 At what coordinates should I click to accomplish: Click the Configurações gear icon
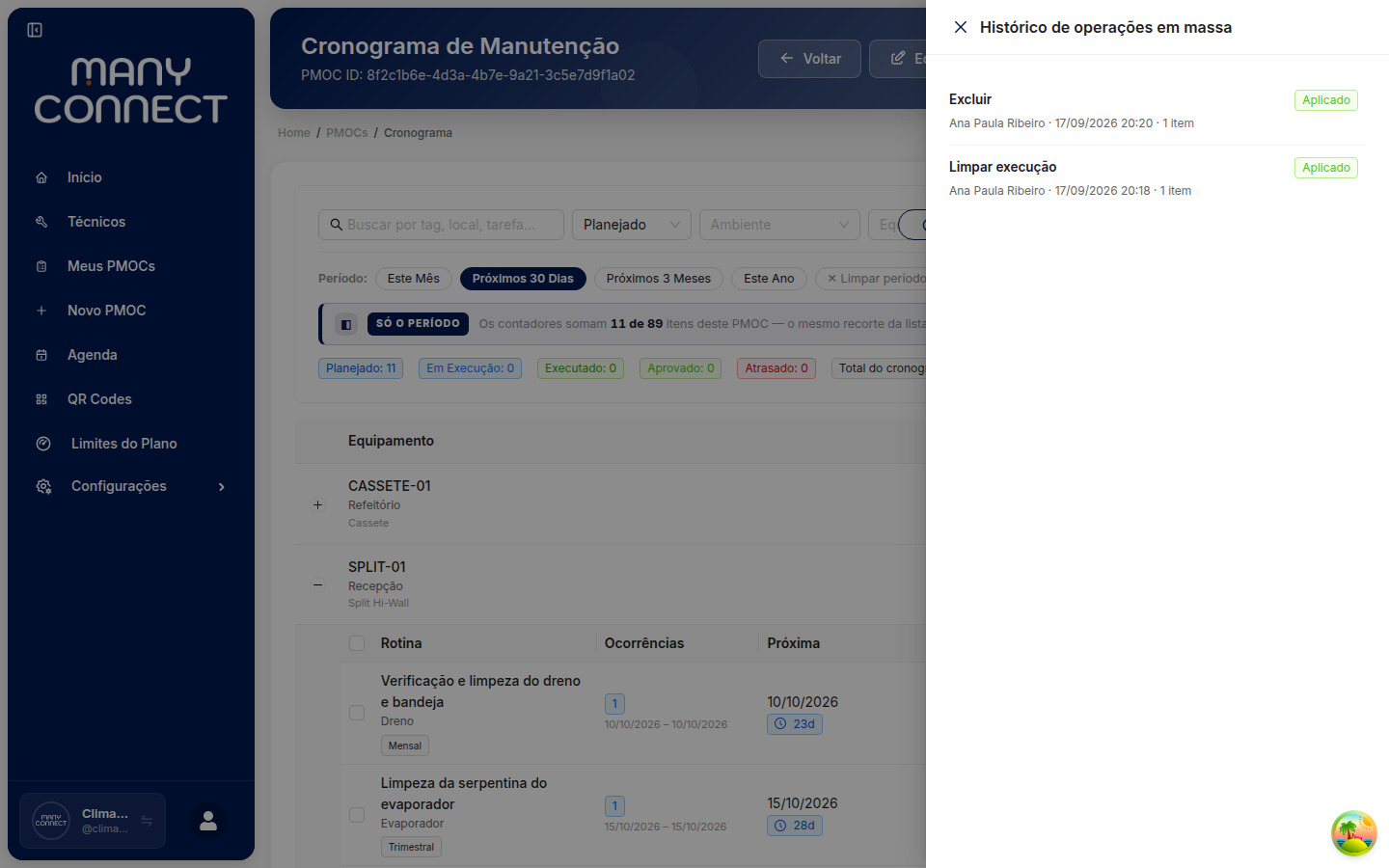(43, 486)
